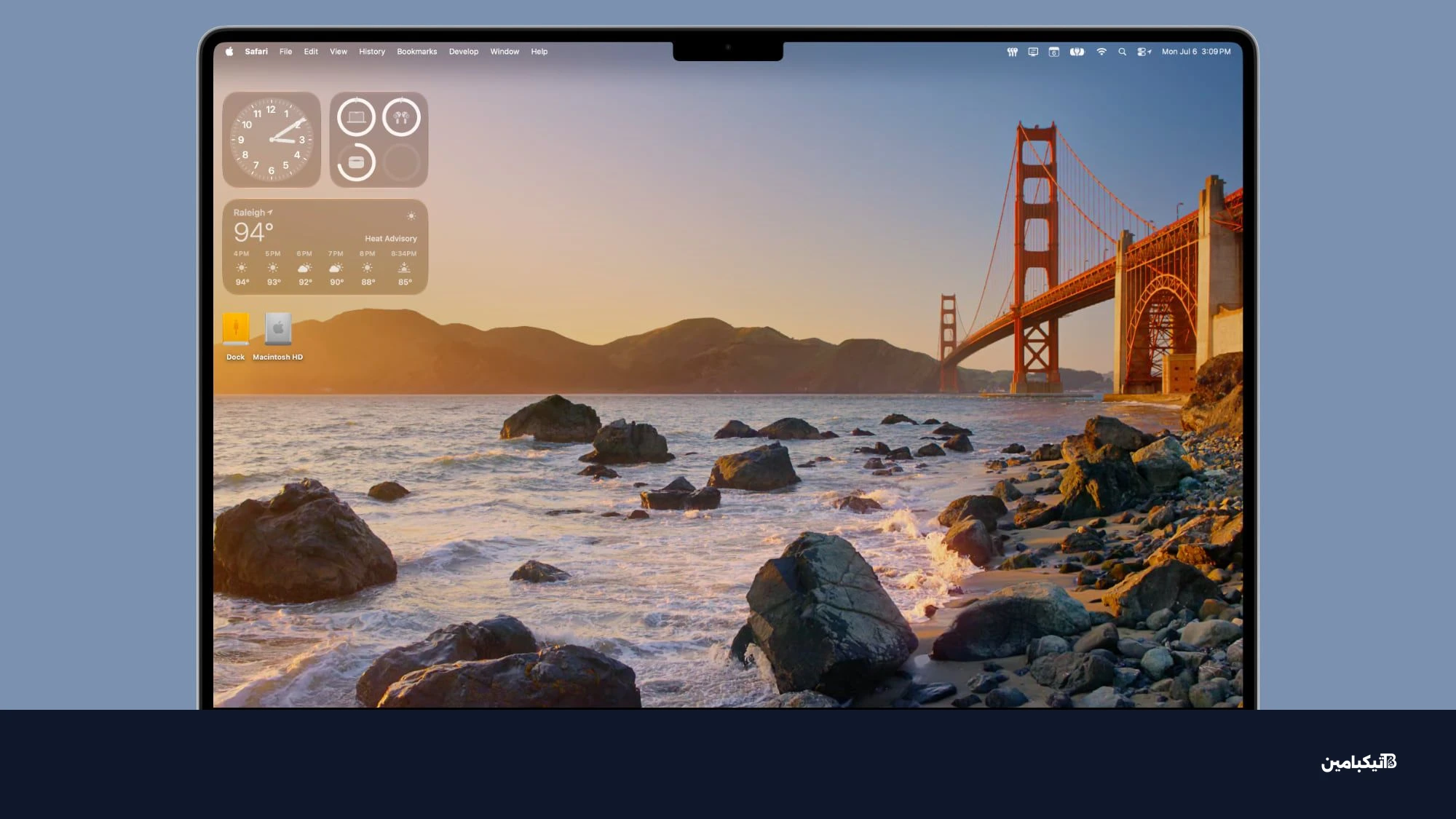
Task: Click the 8:34PM sunset icon
Action: click(x=404, y=268)
